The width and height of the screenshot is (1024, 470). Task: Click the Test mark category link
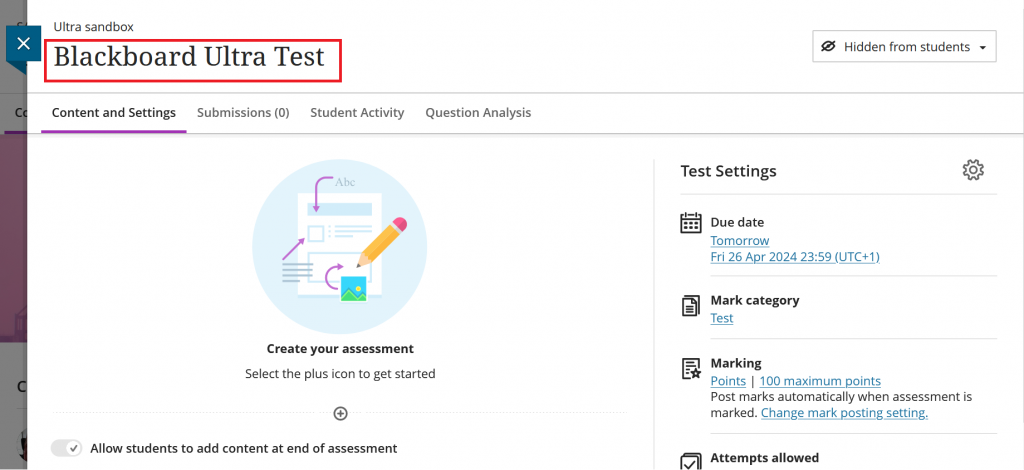click(721, 318)
